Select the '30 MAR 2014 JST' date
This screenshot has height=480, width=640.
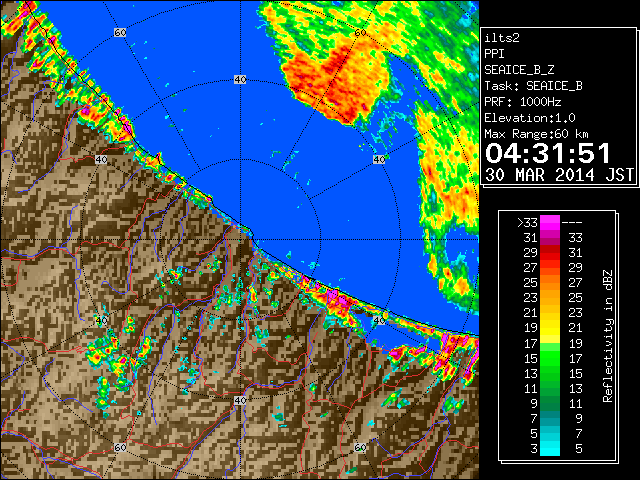(559, 175)
